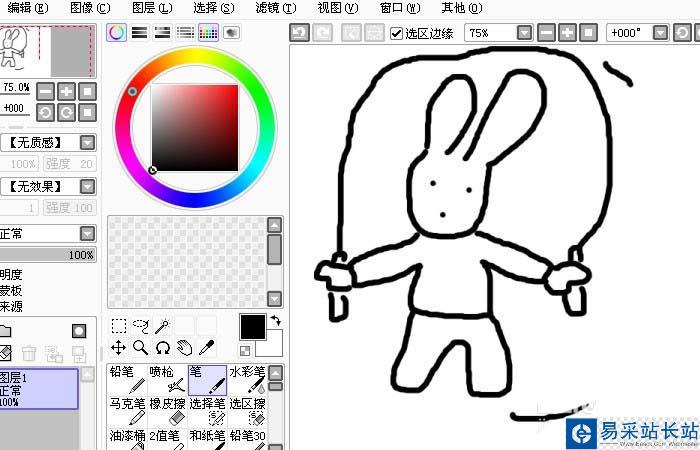Click the undo arrow in top toolbar
The height and width of the screenshot is (450, 700).
tap(300, 33)
